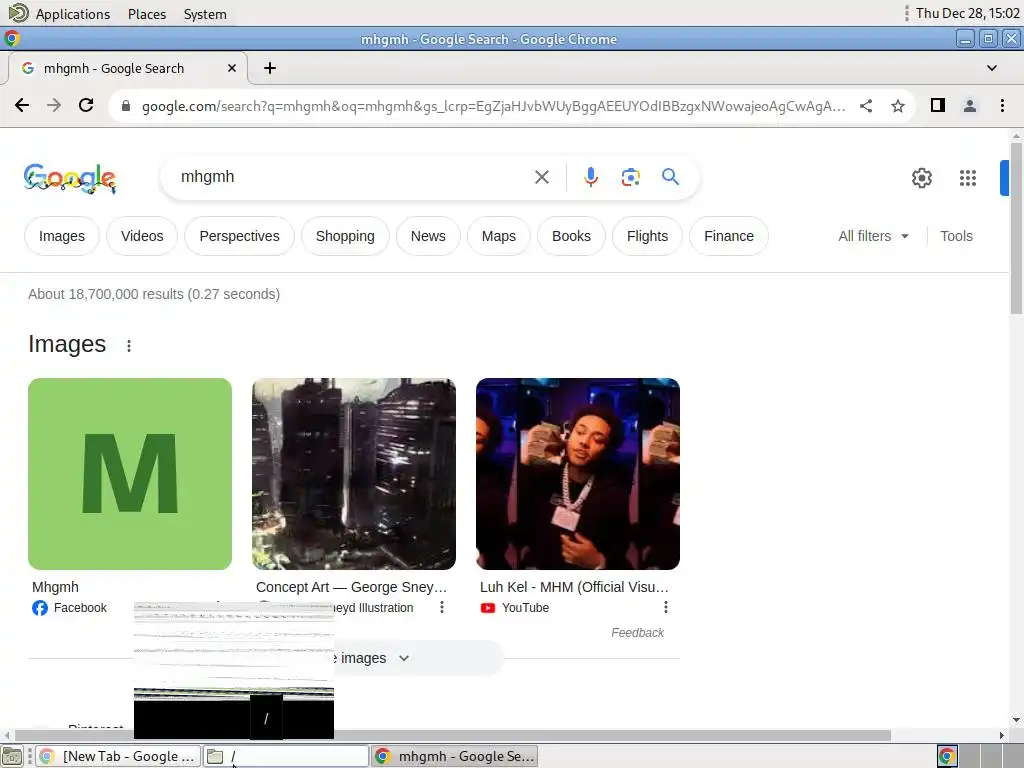The image size is (1024, 768).
Task: Open Chrome three-dot menu
Action: pyautogui.click(x=1002, y=106)
